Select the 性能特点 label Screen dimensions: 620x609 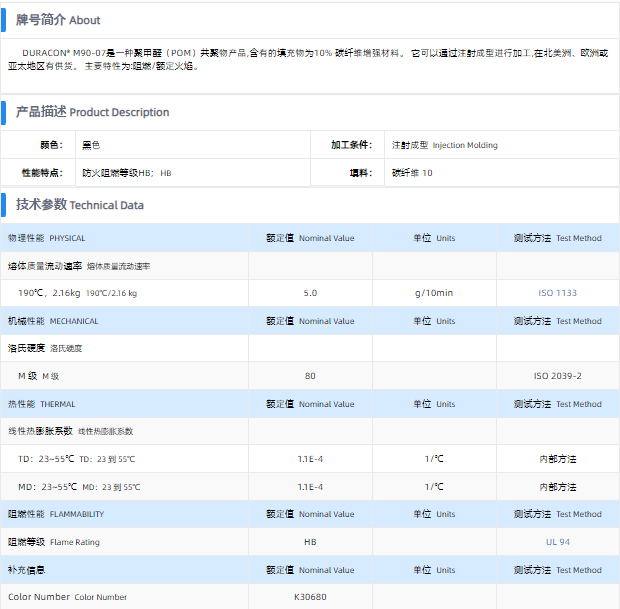coord(42,173)
